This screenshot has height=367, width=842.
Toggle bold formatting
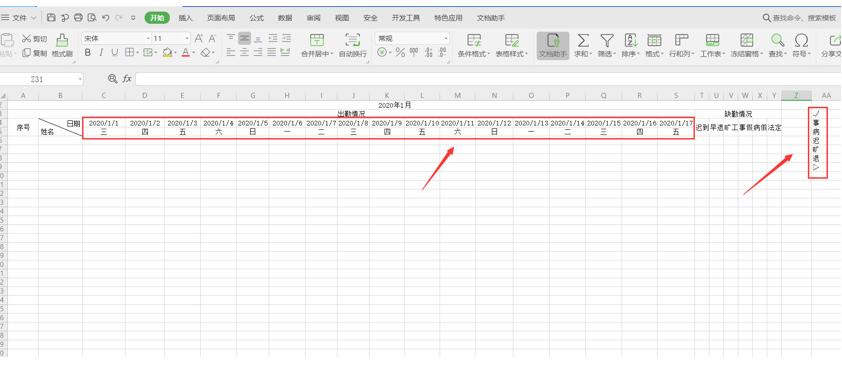coord(88,53)
